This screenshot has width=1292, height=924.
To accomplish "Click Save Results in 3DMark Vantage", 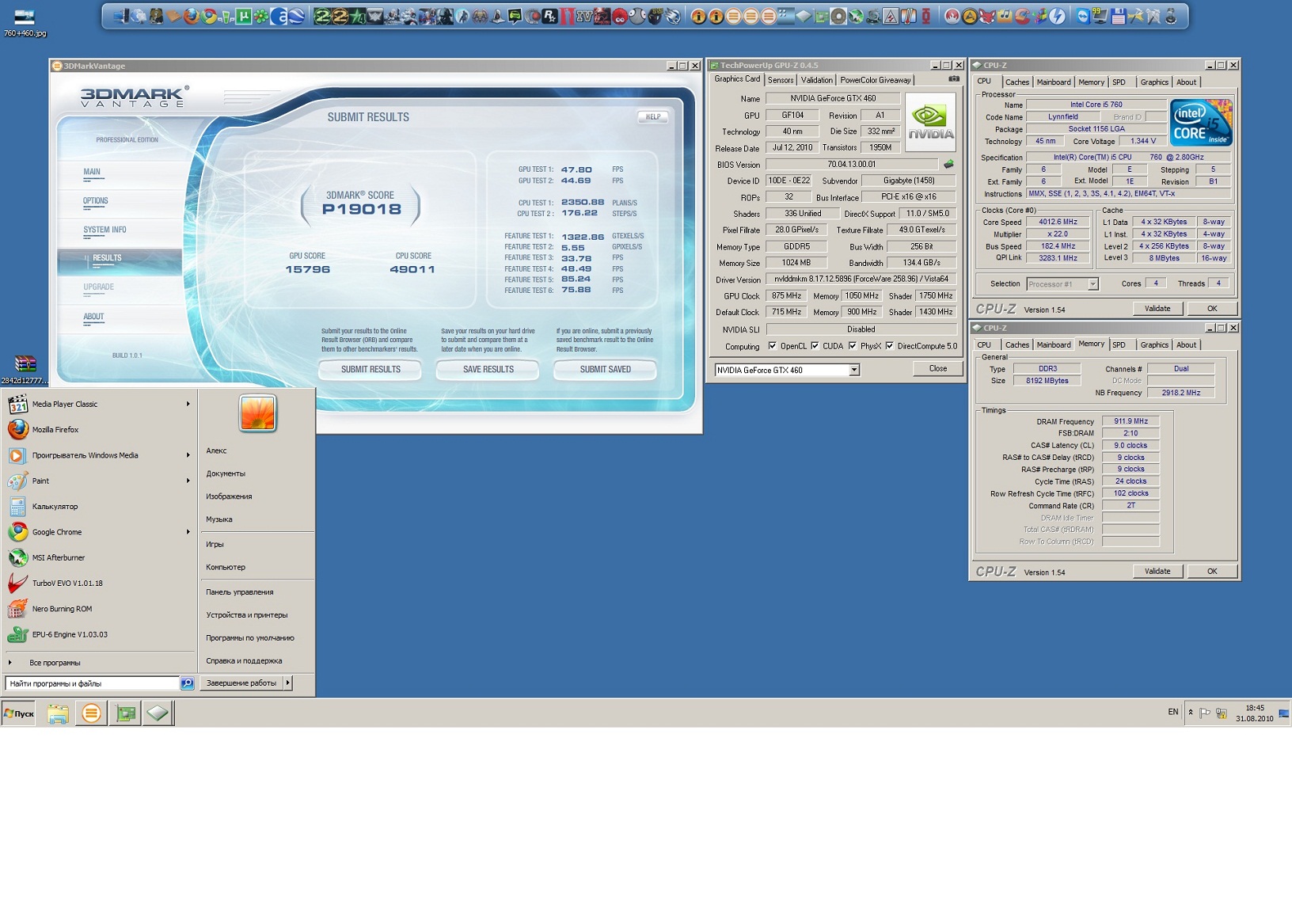I will pyautogui.click(x=488, y=370).
